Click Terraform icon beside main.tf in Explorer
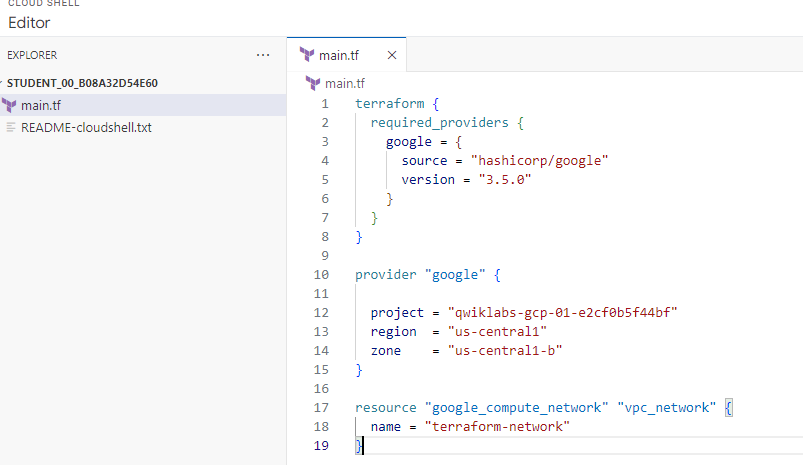Viewport: 803px width, 465px height. (9, 105)
